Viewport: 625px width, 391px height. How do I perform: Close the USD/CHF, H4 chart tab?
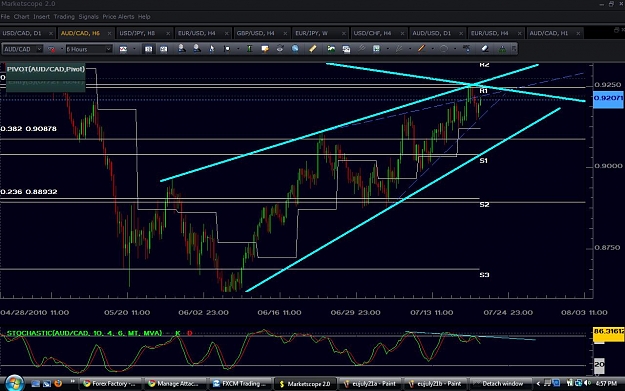[x=402, y=33]
